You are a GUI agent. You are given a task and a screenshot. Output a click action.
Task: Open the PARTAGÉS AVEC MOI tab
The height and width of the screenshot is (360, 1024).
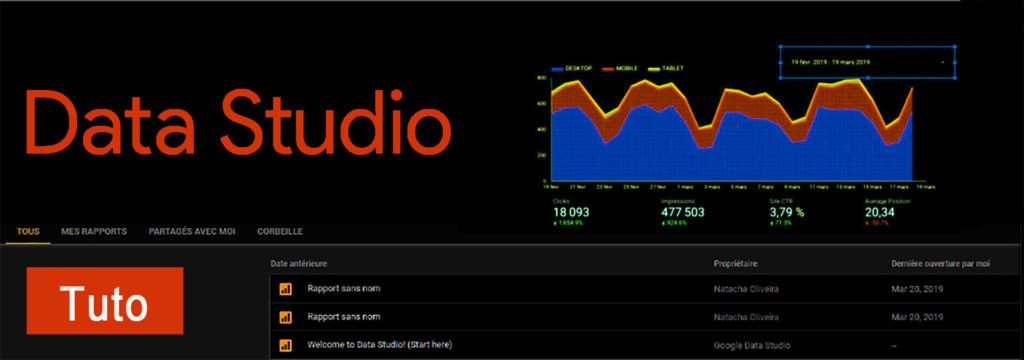(192, 231)
